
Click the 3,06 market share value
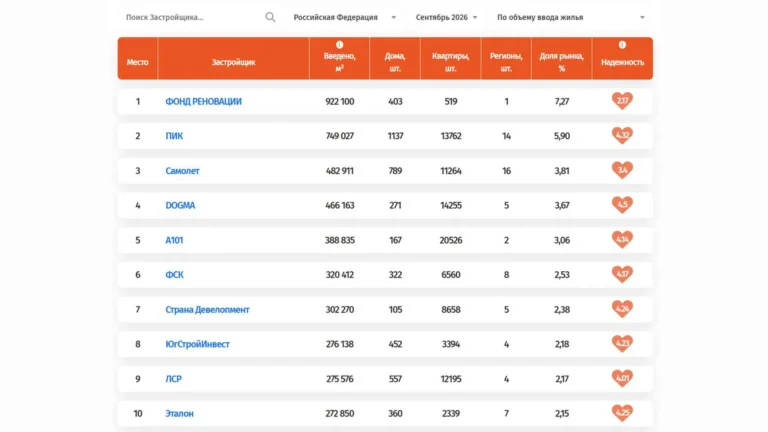coord(562,240)
